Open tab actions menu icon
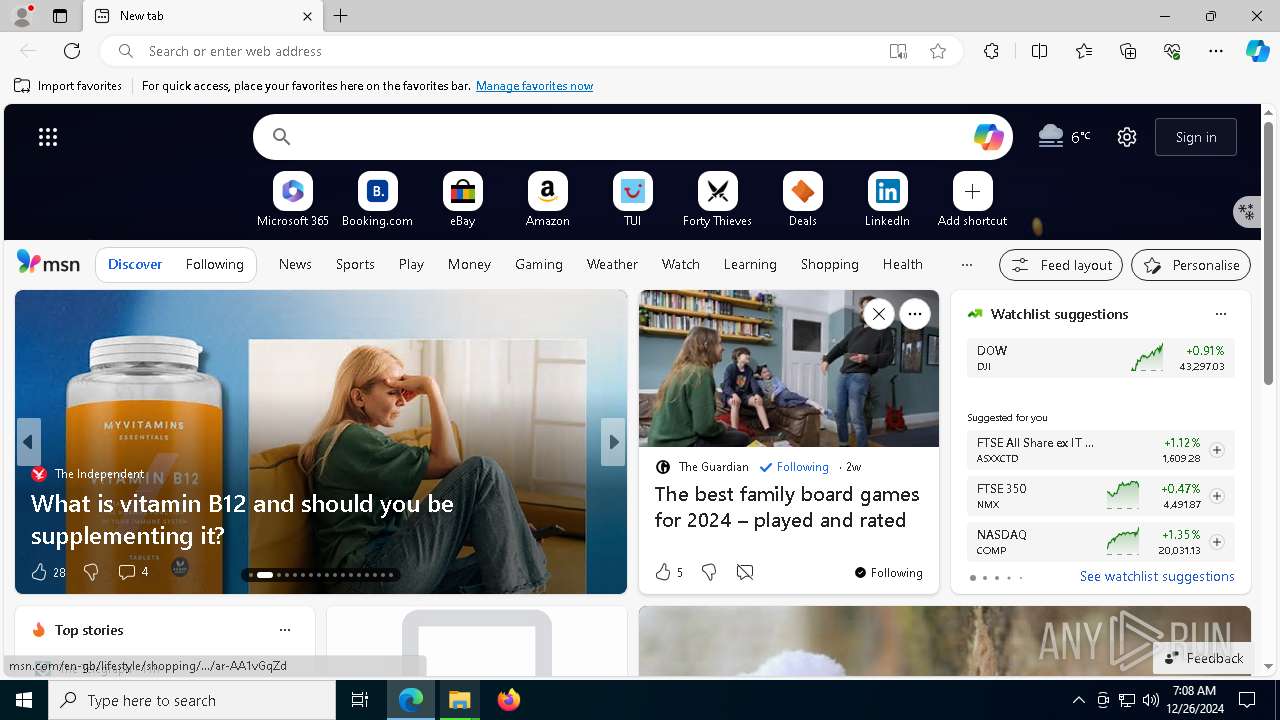This screenshot has width=1280, height=720. (x=60, y=16)
